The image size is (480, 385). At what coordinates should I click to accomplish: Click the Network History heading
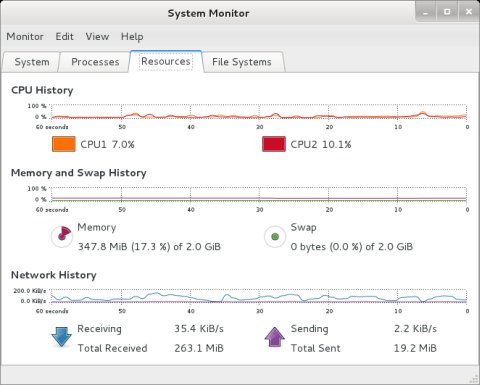pyautogui.click(x=54, y=275)
